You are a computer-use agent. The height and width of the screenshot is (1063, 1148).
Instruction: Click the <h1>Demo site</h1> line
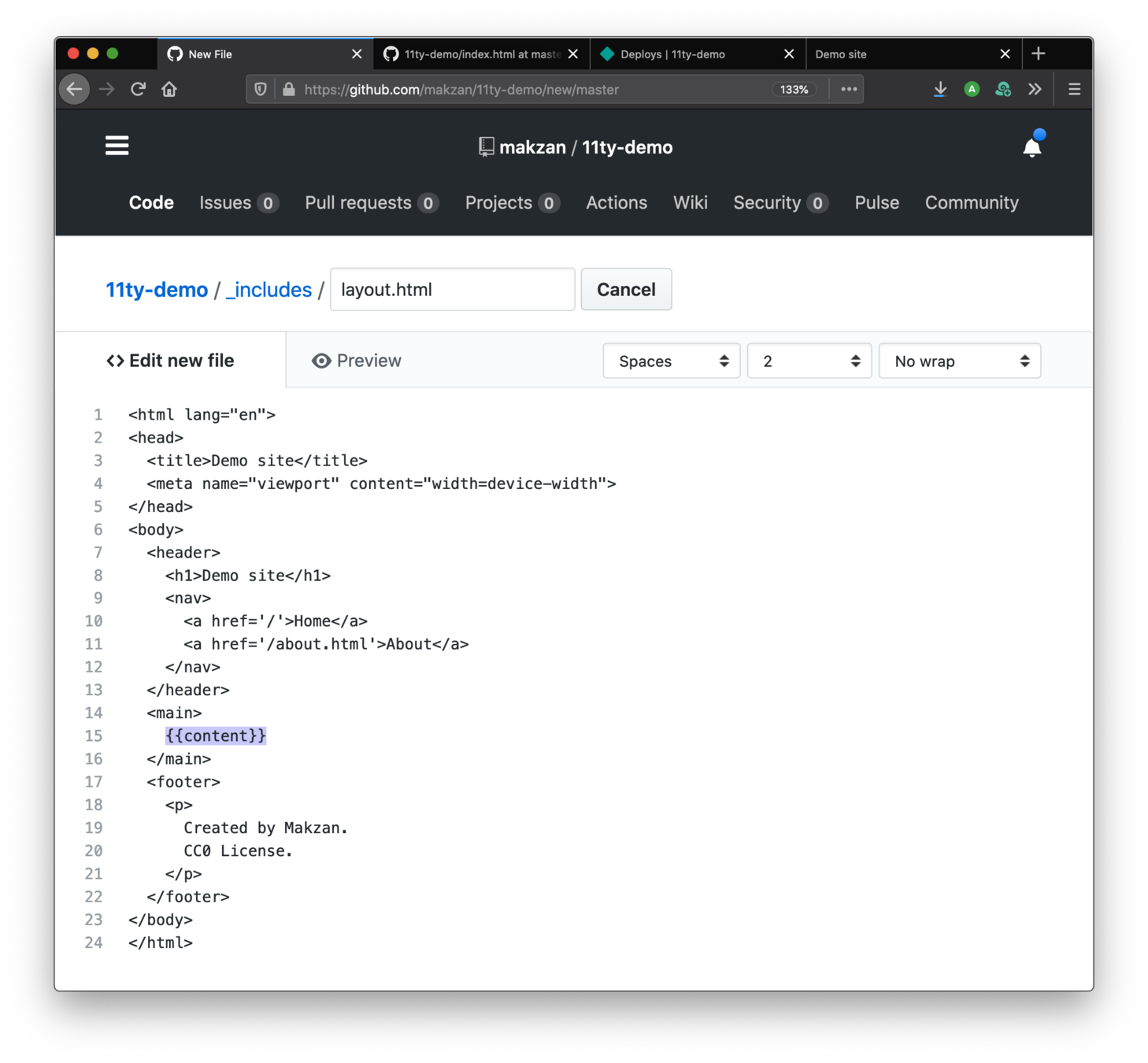click(248, 576)
